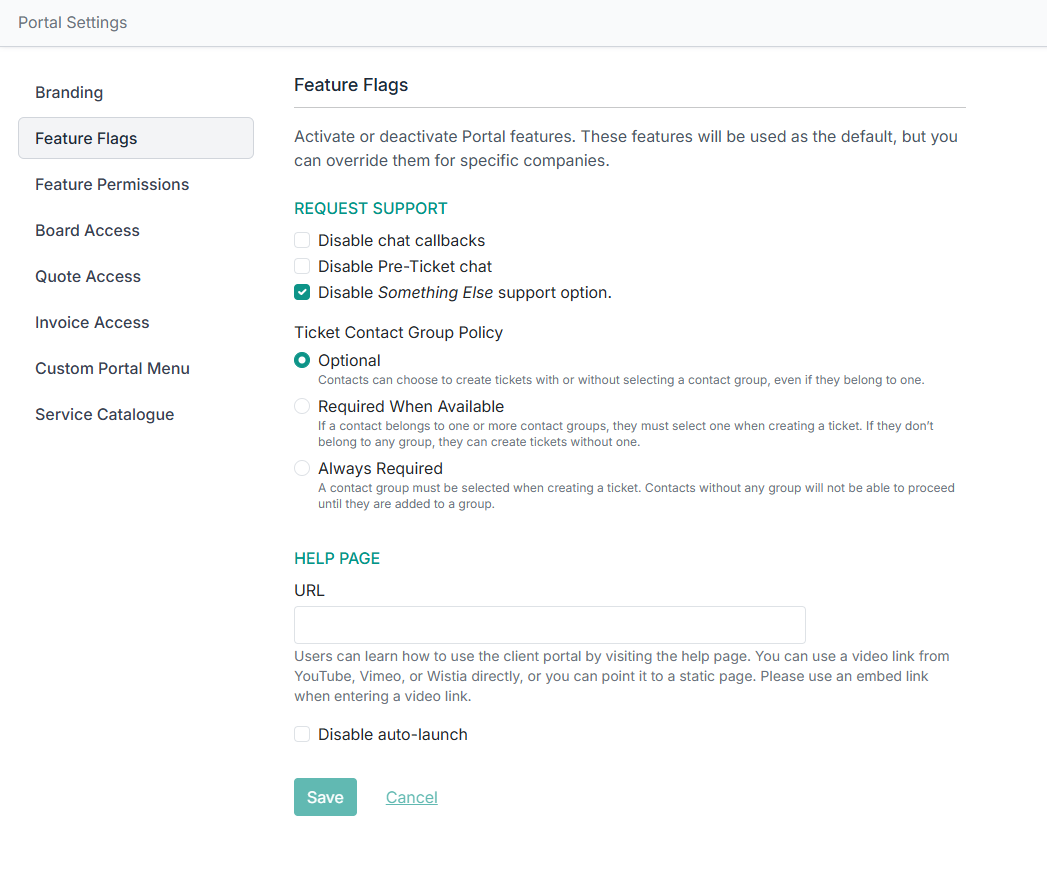The width and height of the screenshot is (1047, 871).
Task: Select Feature Flags in sidebar
Action: (x=86, y=139)
